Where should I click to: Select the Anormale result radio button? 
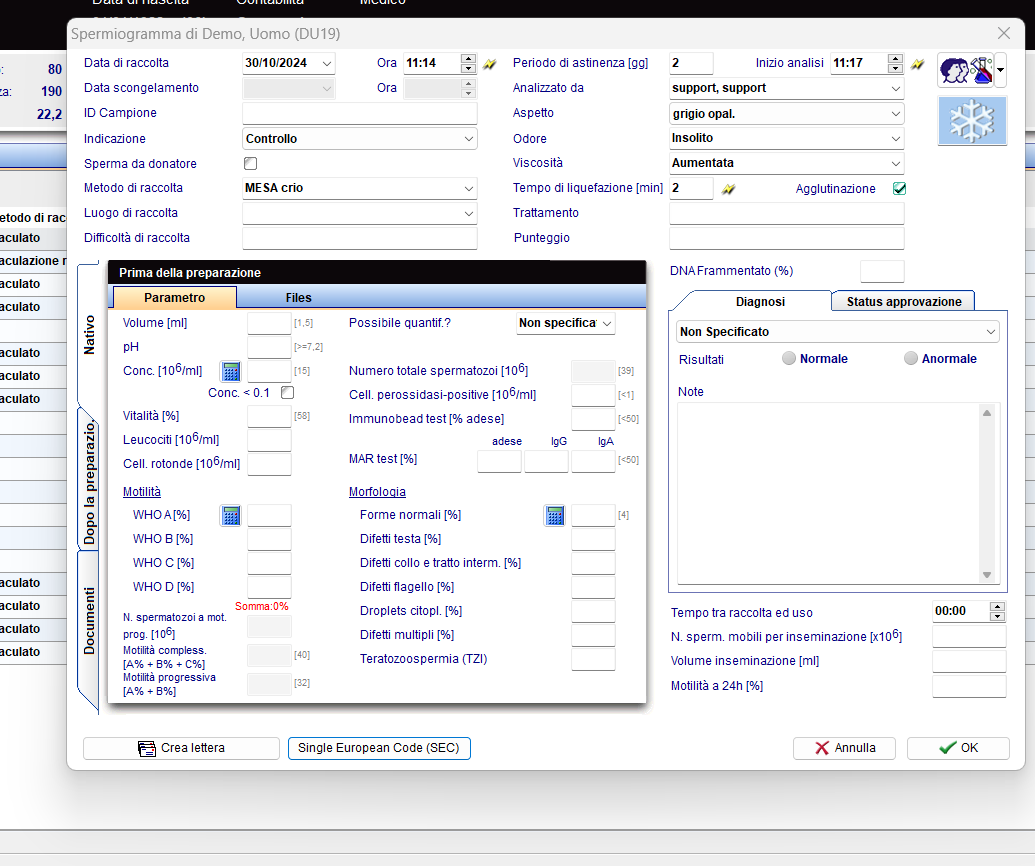click(911, 358)
